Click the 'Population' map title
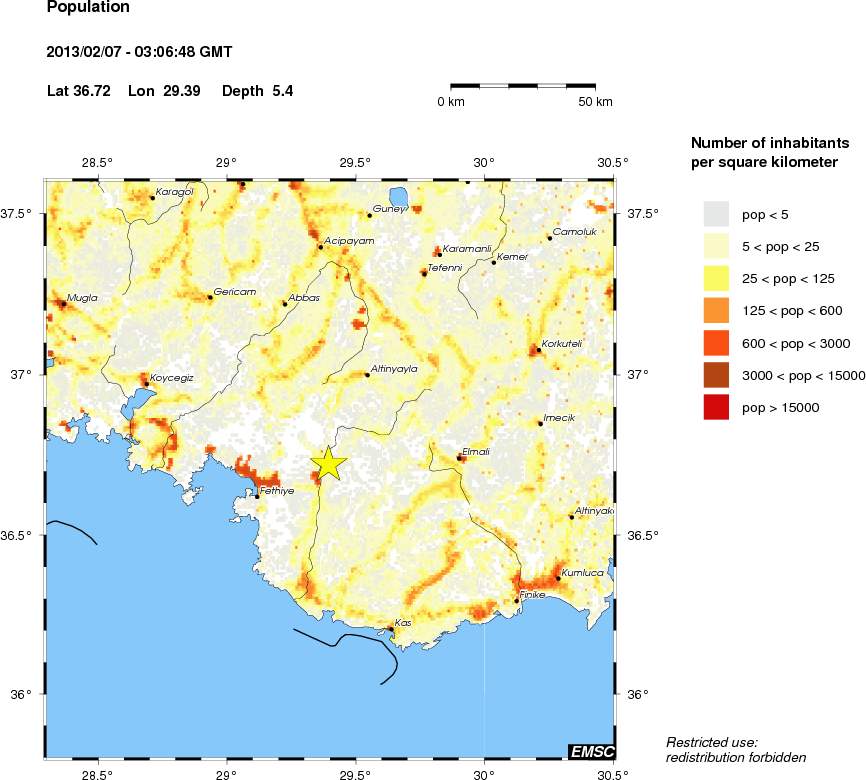This screenshot has width=866, height=780. [x=88, y=8]
